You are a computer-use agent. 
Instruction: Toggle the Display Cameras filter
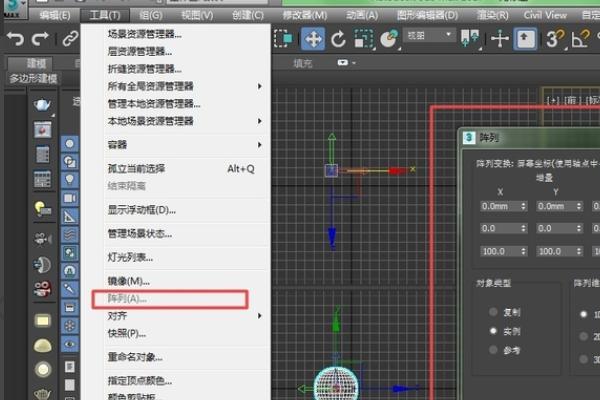tap(70, 198)
